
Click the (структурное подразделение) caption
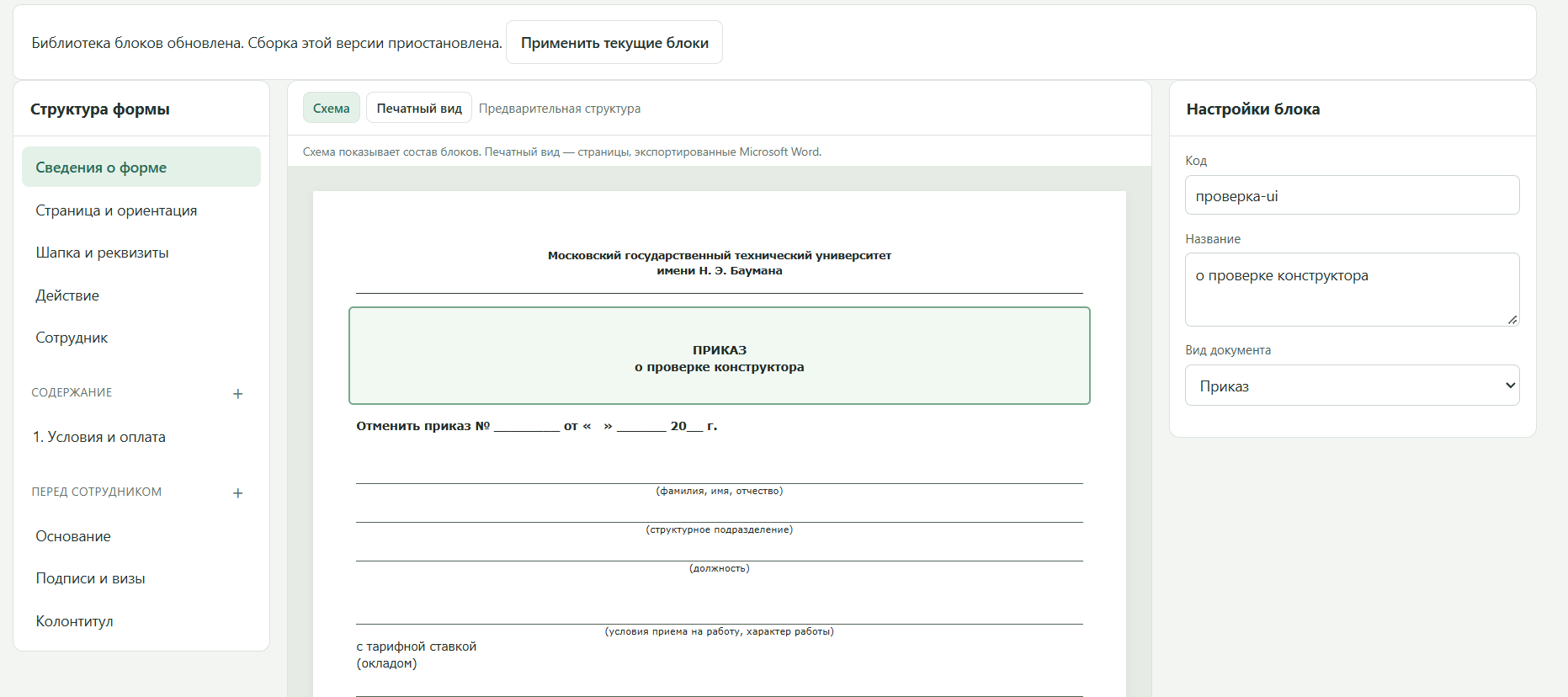[x=720, y=529]
